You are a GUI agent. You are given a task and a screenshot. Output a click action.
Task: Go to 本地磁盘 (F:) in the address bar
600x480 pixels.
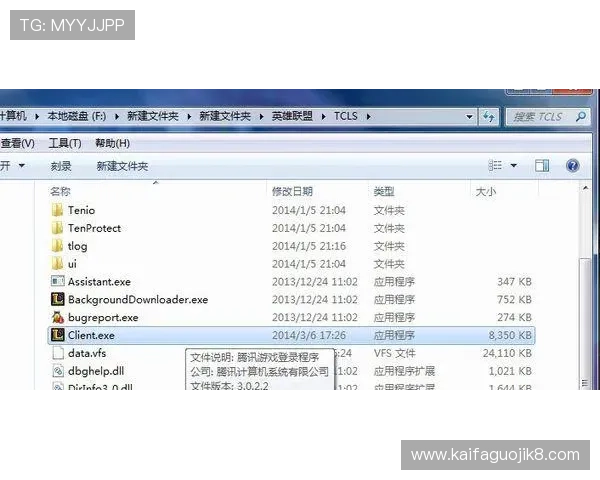[77, 116]
